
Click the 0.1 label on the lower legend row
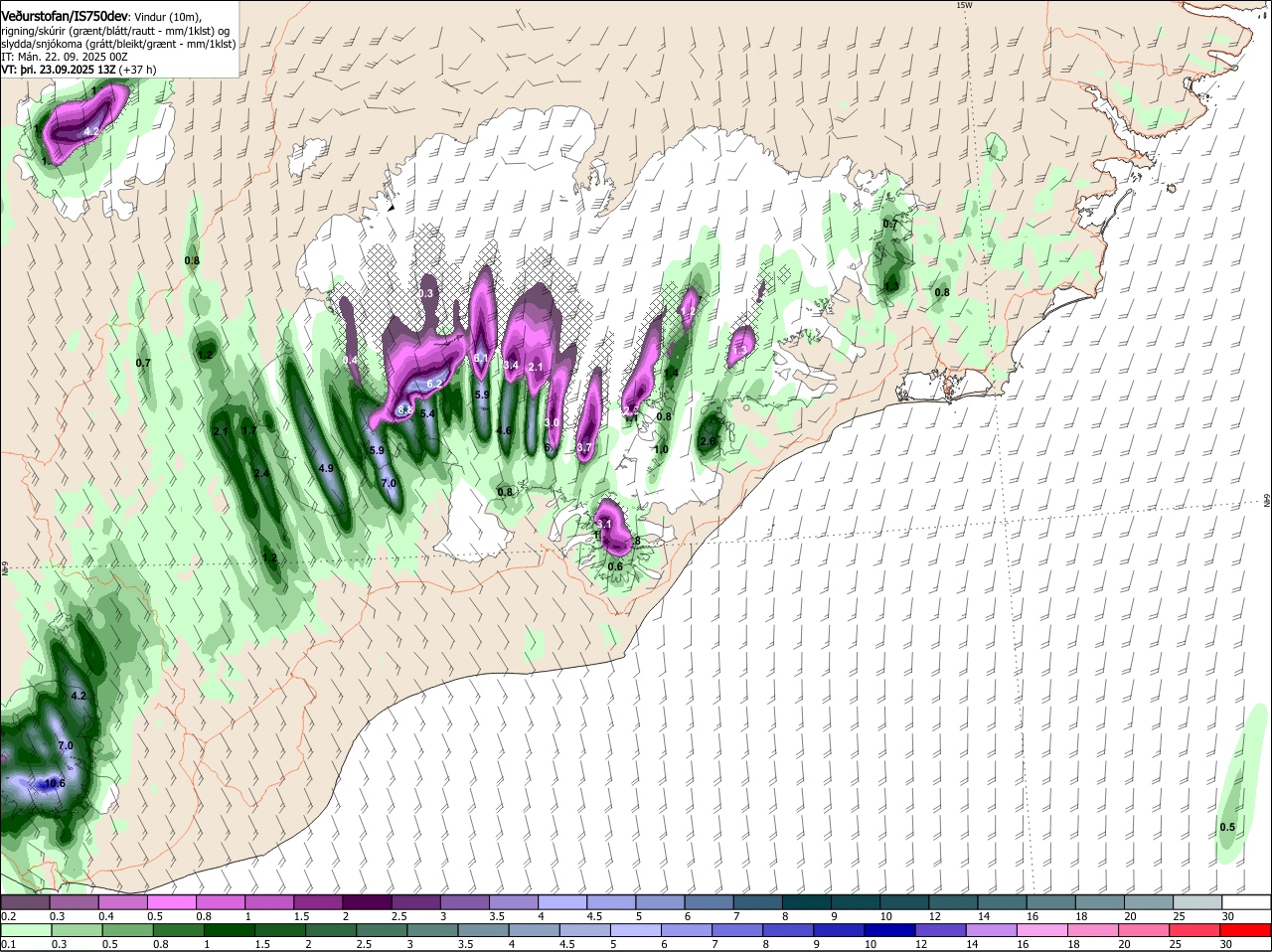(x=8, y=945)
